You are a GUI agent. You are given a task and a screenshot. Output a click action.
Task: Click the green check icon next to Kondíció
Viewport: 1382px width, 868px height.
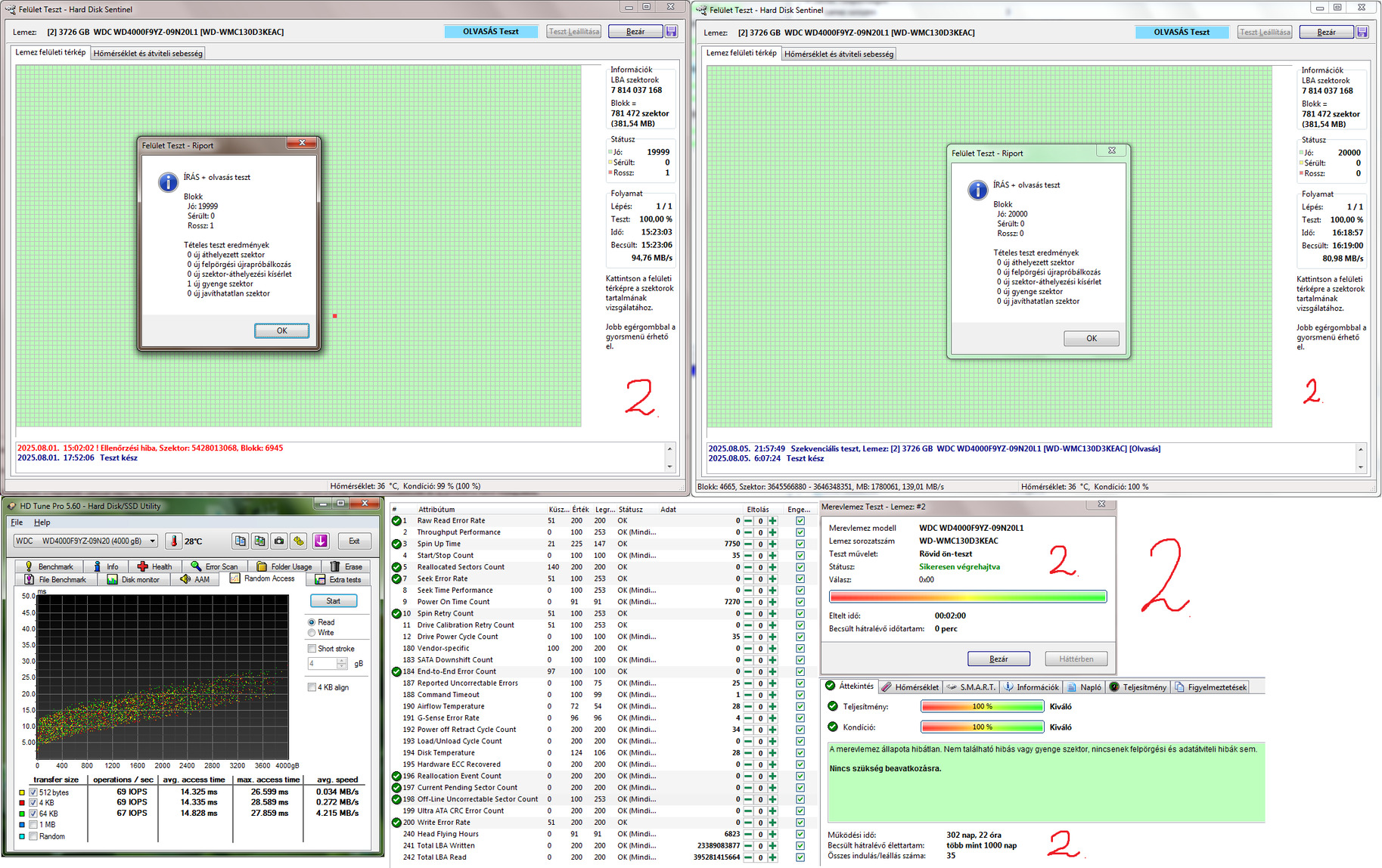[x=833, y=727]
